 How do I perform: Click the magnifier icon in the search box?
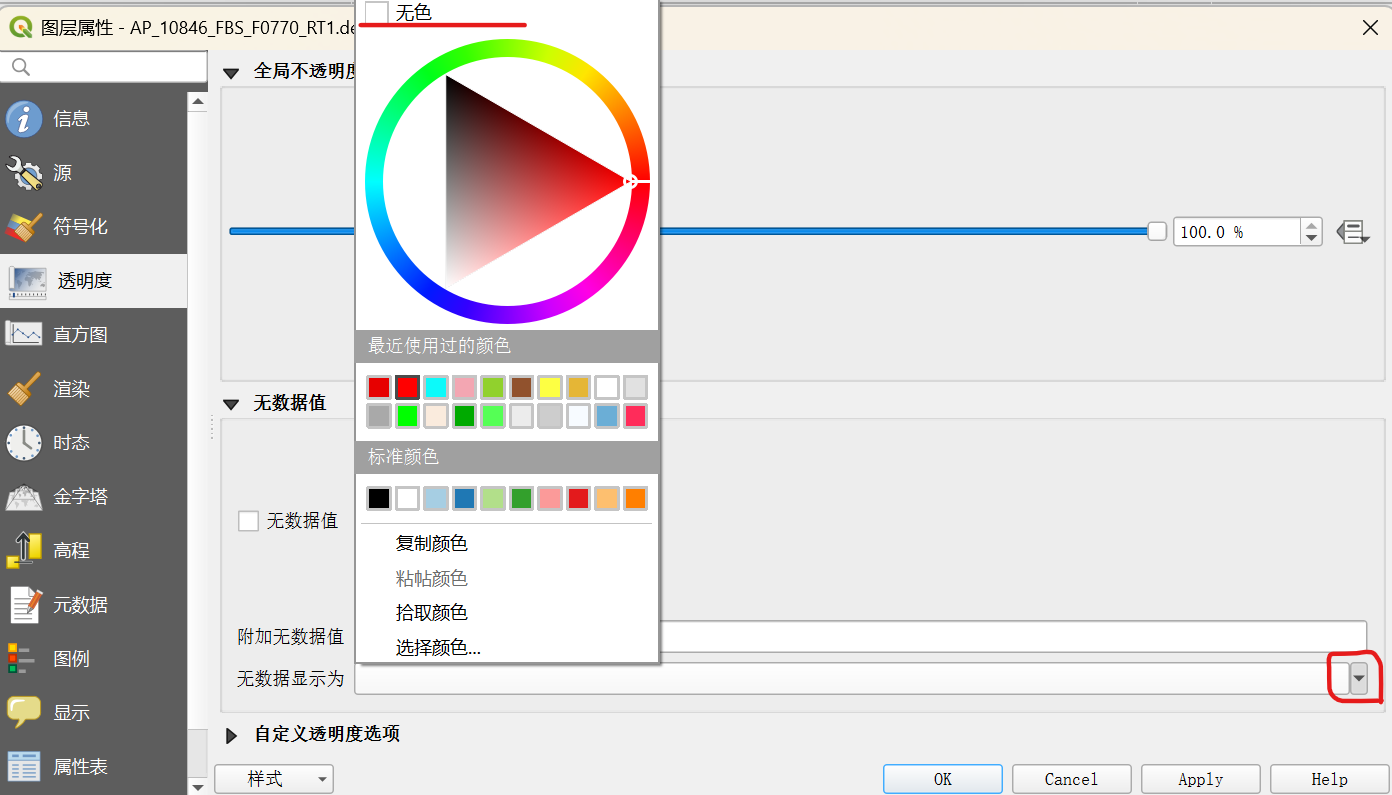pyautogui.click(x=20, y=67)
